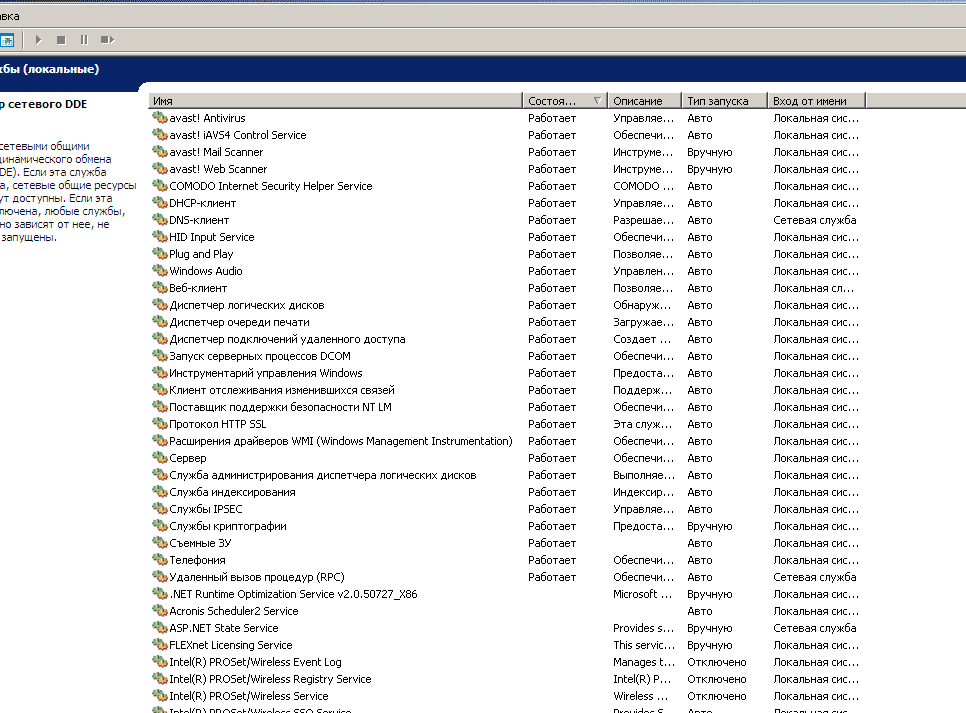
Task: Click gear icon of Сервер service
Action: [160, 457]
